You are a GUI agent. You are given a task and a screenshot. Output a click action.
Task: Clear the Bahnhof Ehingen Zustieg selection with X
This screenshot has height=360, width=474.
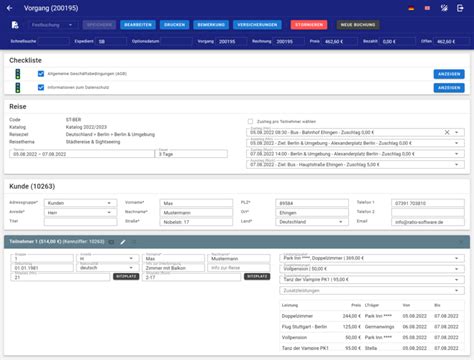click(x=447, y=132)
